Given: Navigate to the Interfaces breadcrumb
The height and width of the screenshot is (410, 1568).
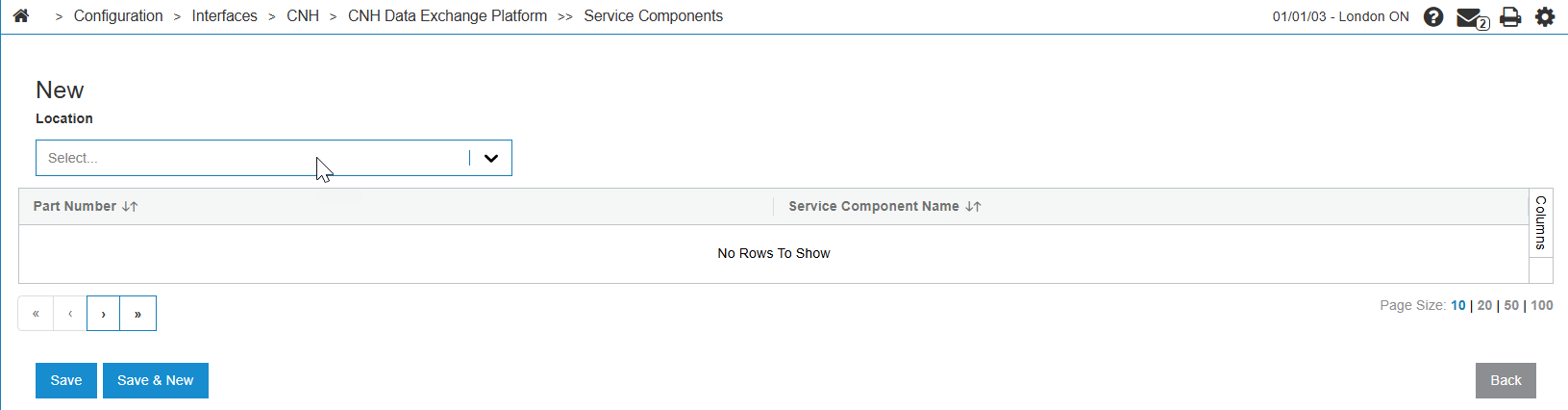Looking at the screenshot, I should 224,15.
